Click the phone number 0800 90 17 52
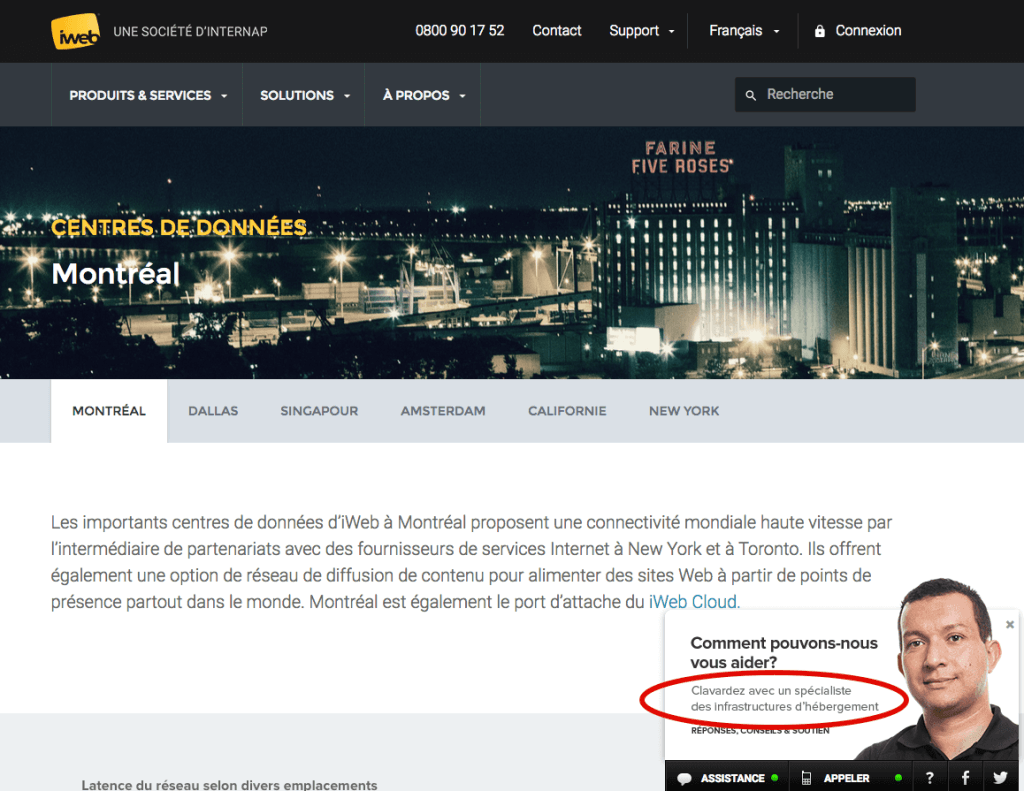This screenshot has height=791, width=1024. (460, 31)
